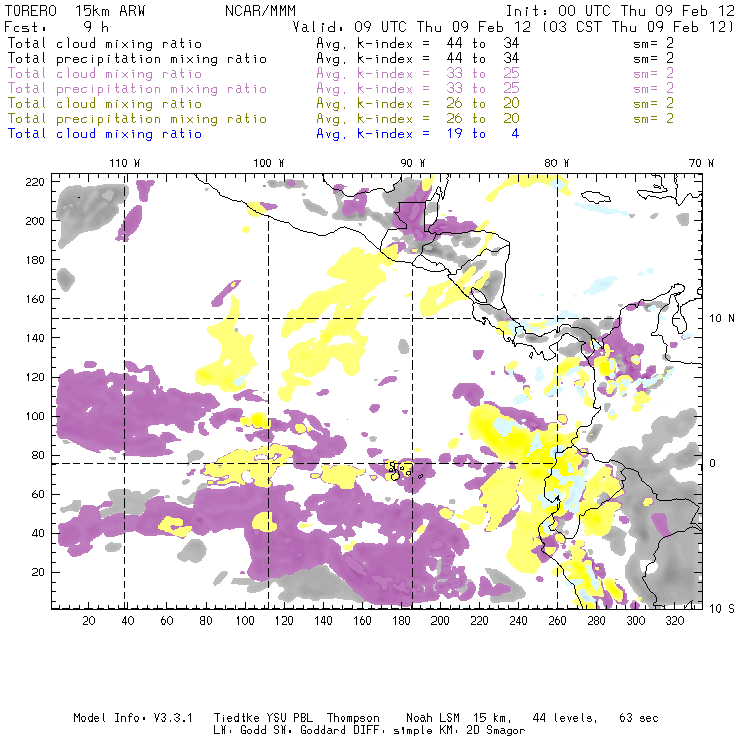Click black "Total cloud mixing ratio" legend entry
The height and width of the screenshot is (740, 740).
[x=105, y=43]
